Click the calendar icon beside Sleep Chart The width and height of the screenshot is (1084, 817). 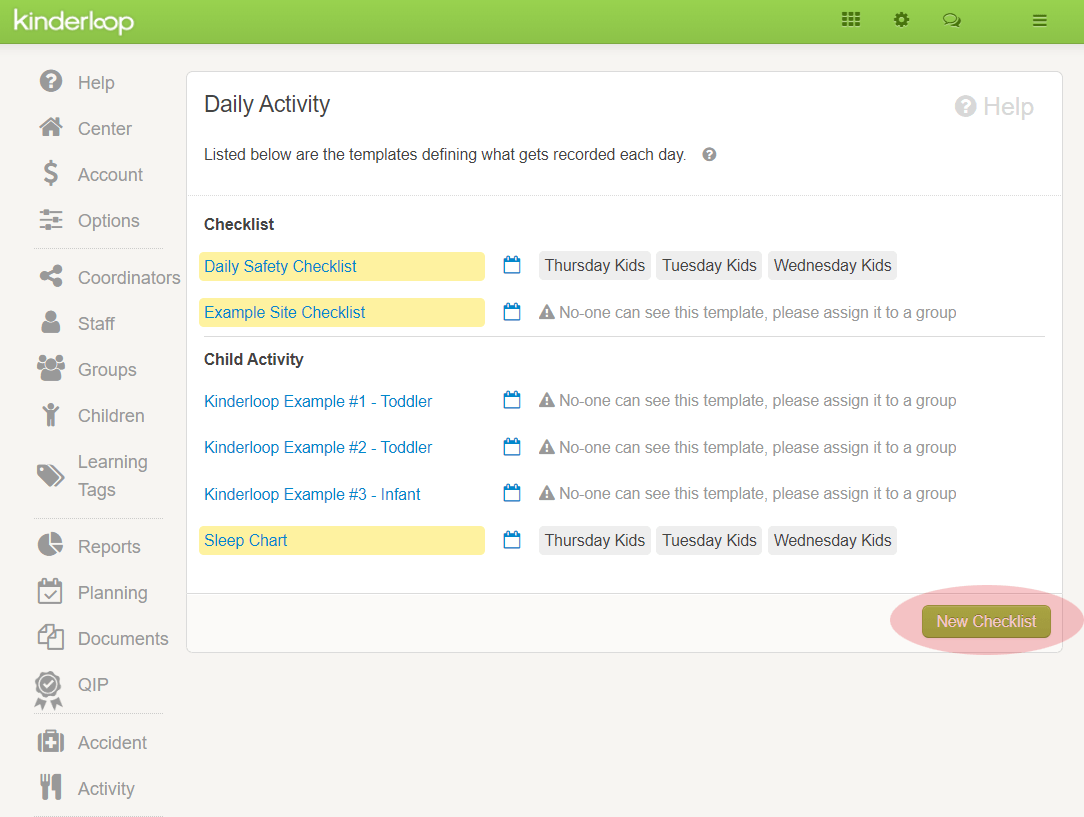(512, 540)
